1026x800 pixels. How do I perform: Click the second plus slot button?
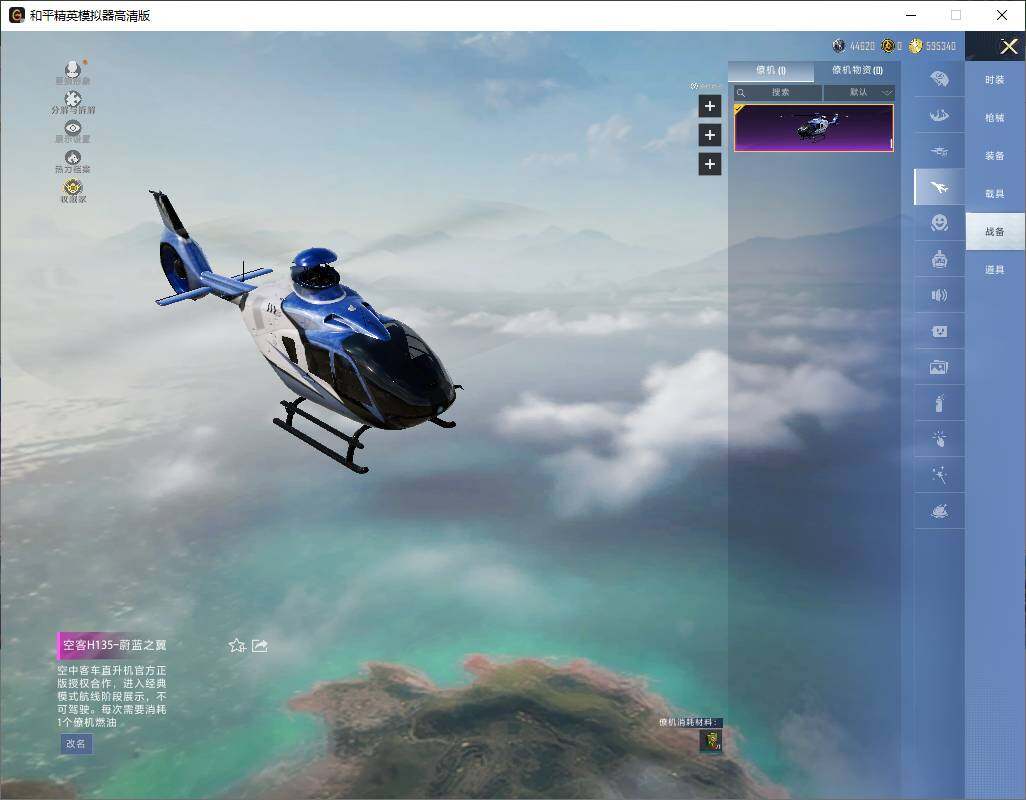709,135
